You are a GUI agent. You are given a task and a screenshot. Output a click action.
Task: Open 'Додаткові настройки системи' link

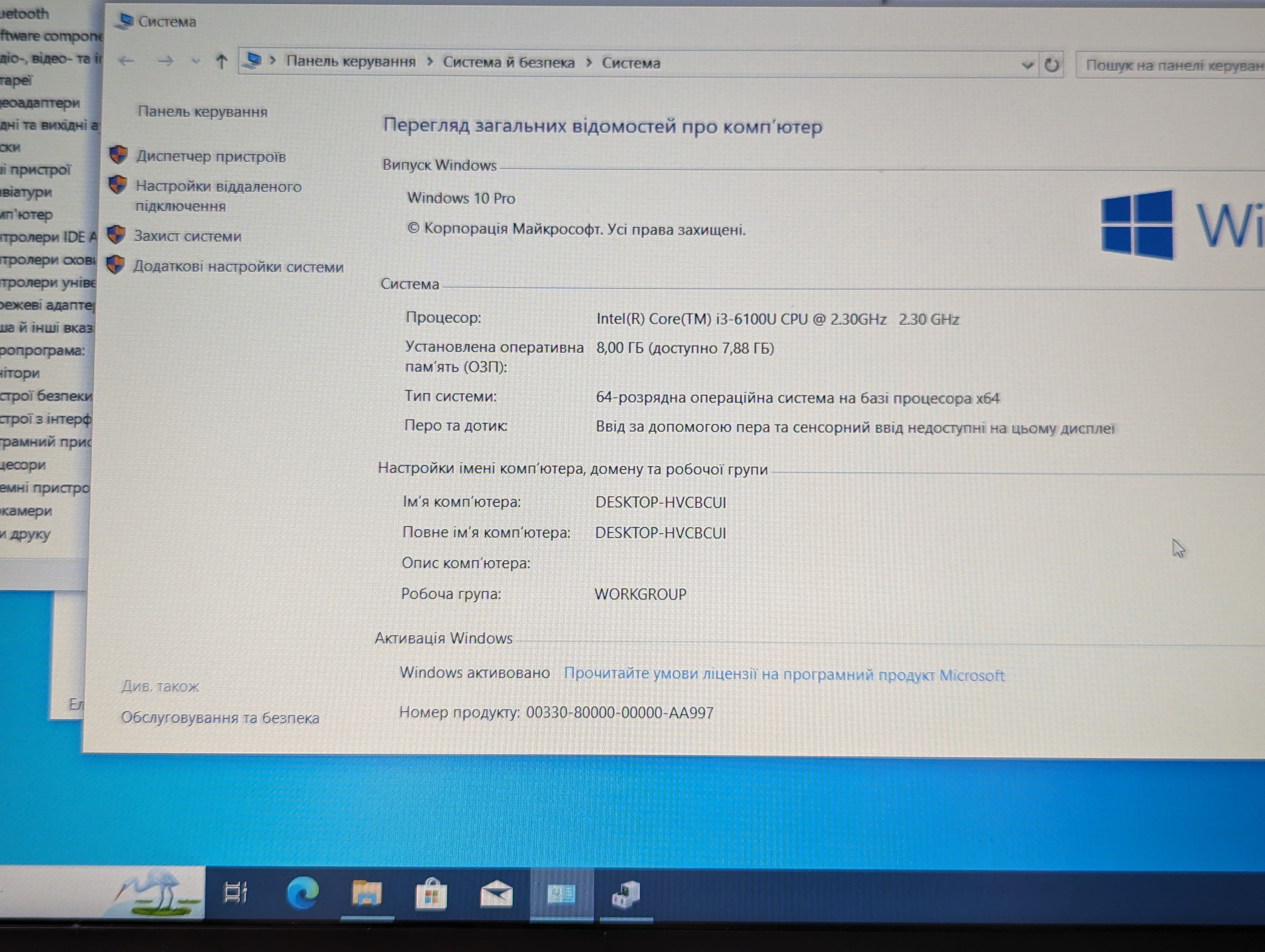238,266
